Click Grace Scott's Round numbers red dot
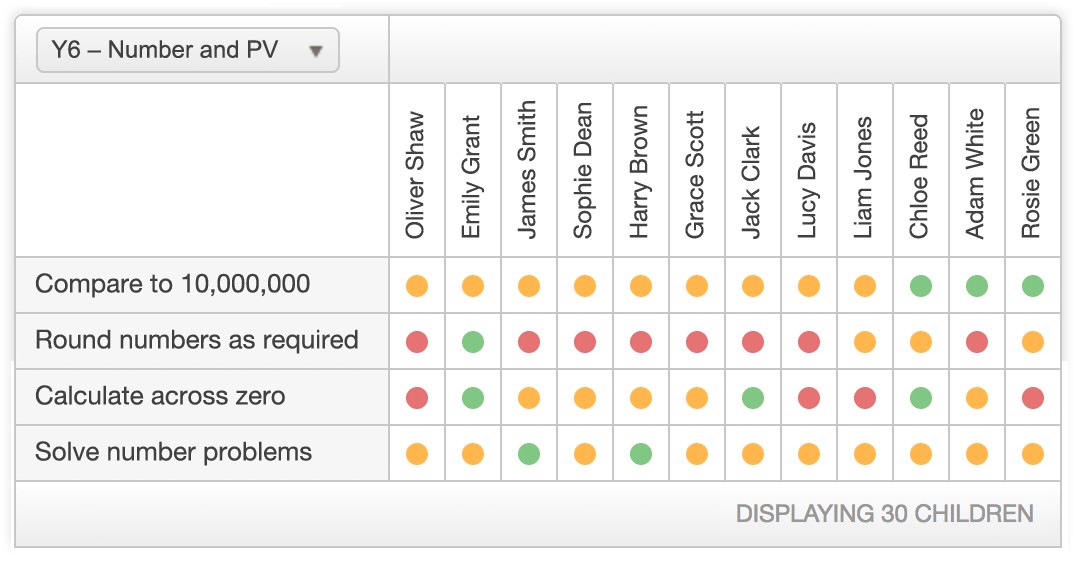1076x562 pixels. [x=697, y=341]
